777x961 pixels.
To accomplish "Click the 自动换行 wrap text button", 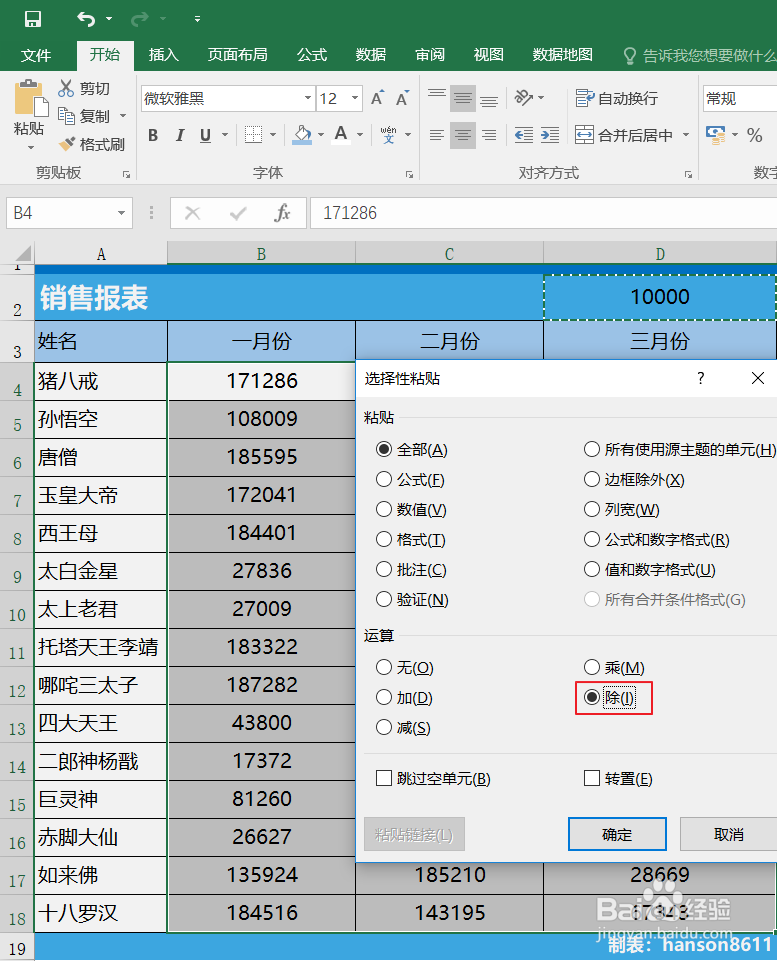I will point(616,98).
